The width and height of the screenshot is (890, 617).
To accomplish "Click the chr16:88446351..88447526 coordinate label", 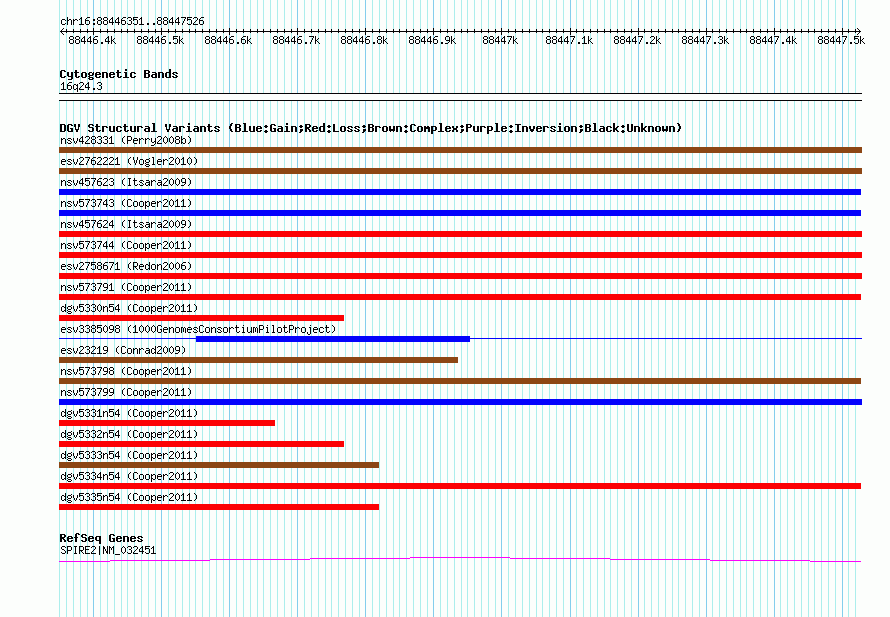I will coord(132,21).
